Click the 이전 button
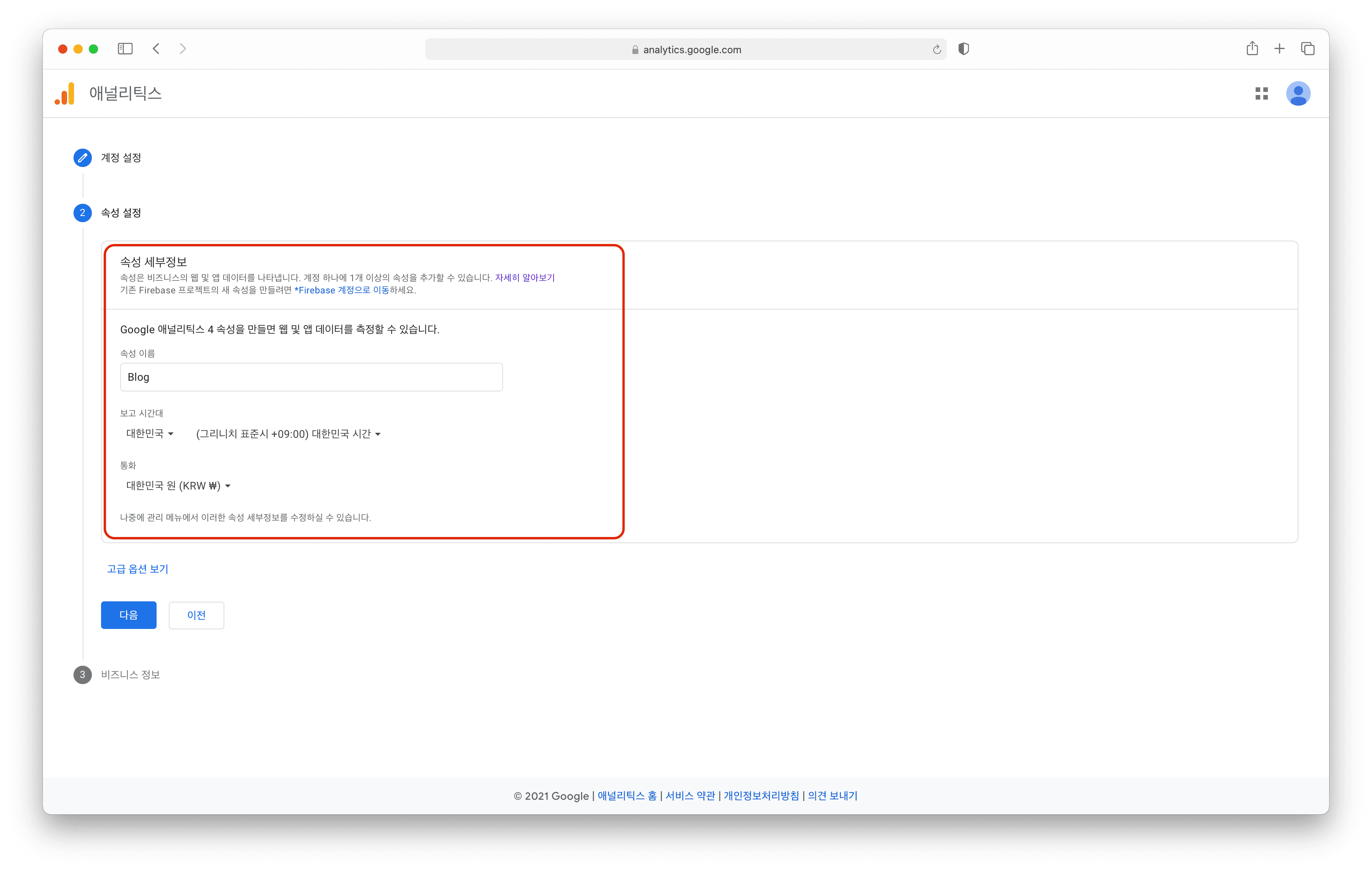Viewport: 1372px width, 871px height. pyautogui.click(x=196, y=615)
